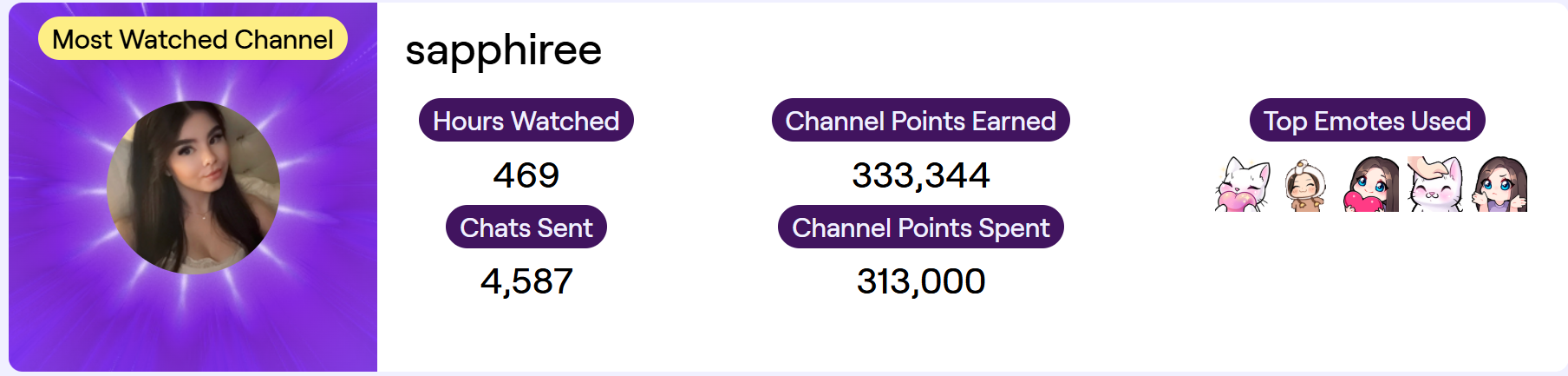Click the 4,587 chats sent value
This screenshot has width=1568, height=376.
coord(526,282)
